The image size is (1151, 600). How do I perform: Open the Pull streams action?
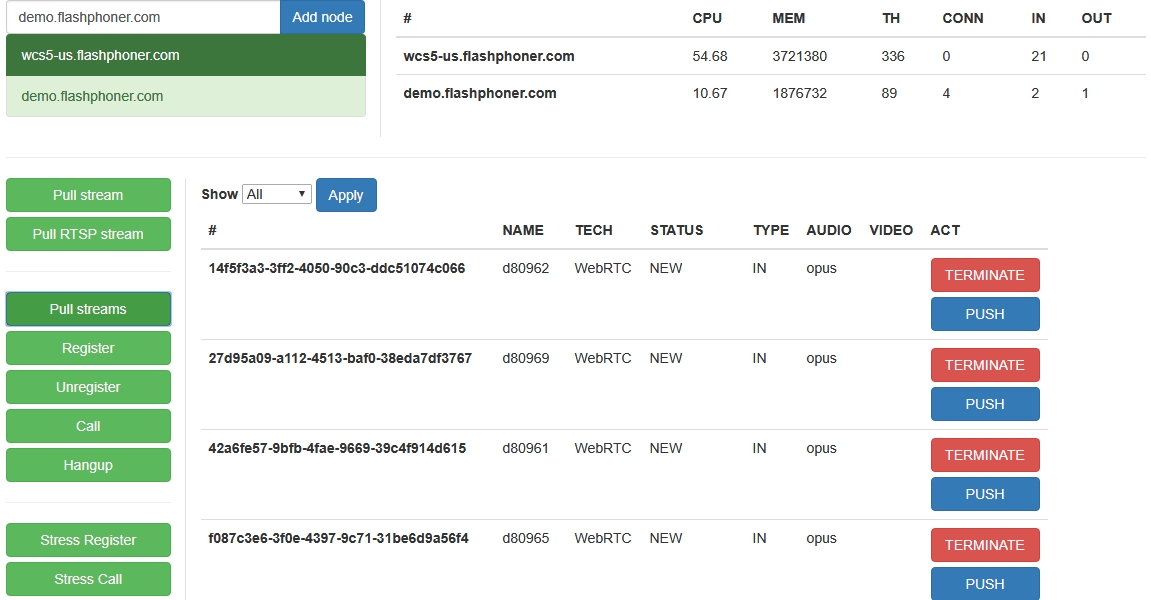click(88, 309)
